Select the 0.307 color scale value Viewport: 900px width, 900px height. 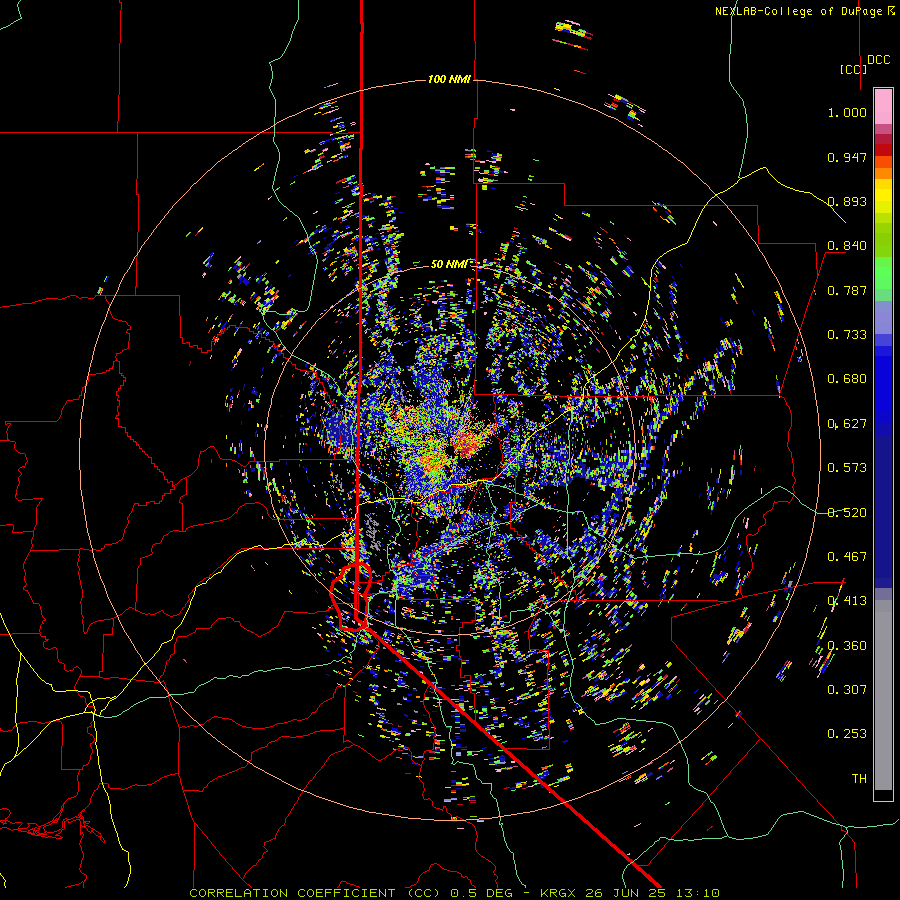(x=847, y=690)
